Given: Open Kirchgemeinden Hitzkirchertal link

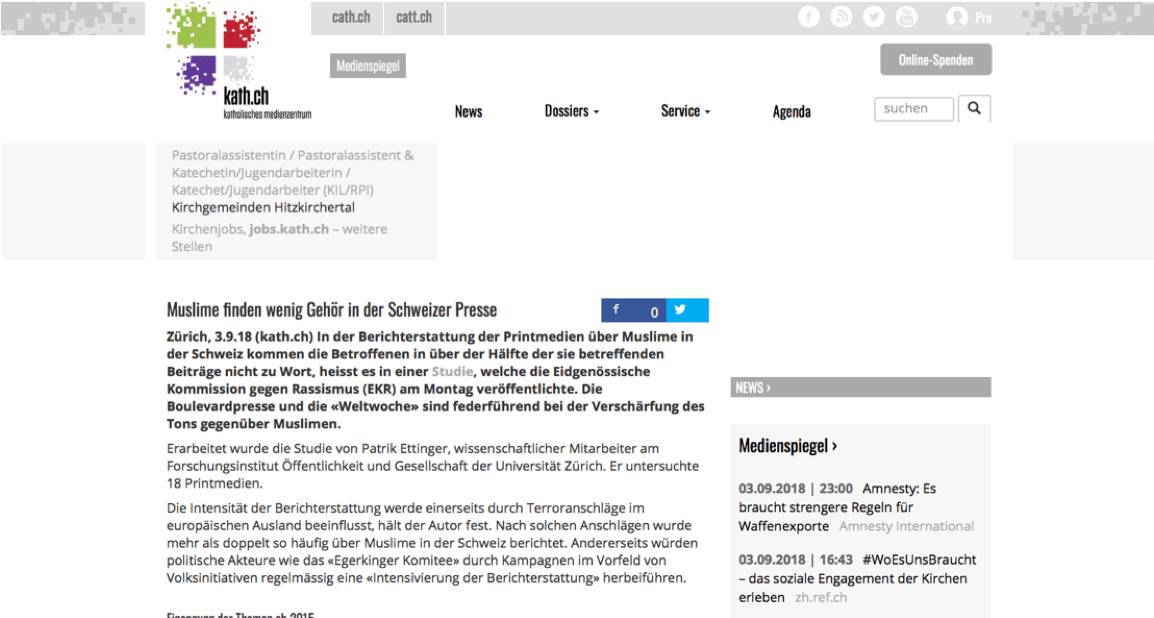Looking at the screenshot, I should pos(263,207).
